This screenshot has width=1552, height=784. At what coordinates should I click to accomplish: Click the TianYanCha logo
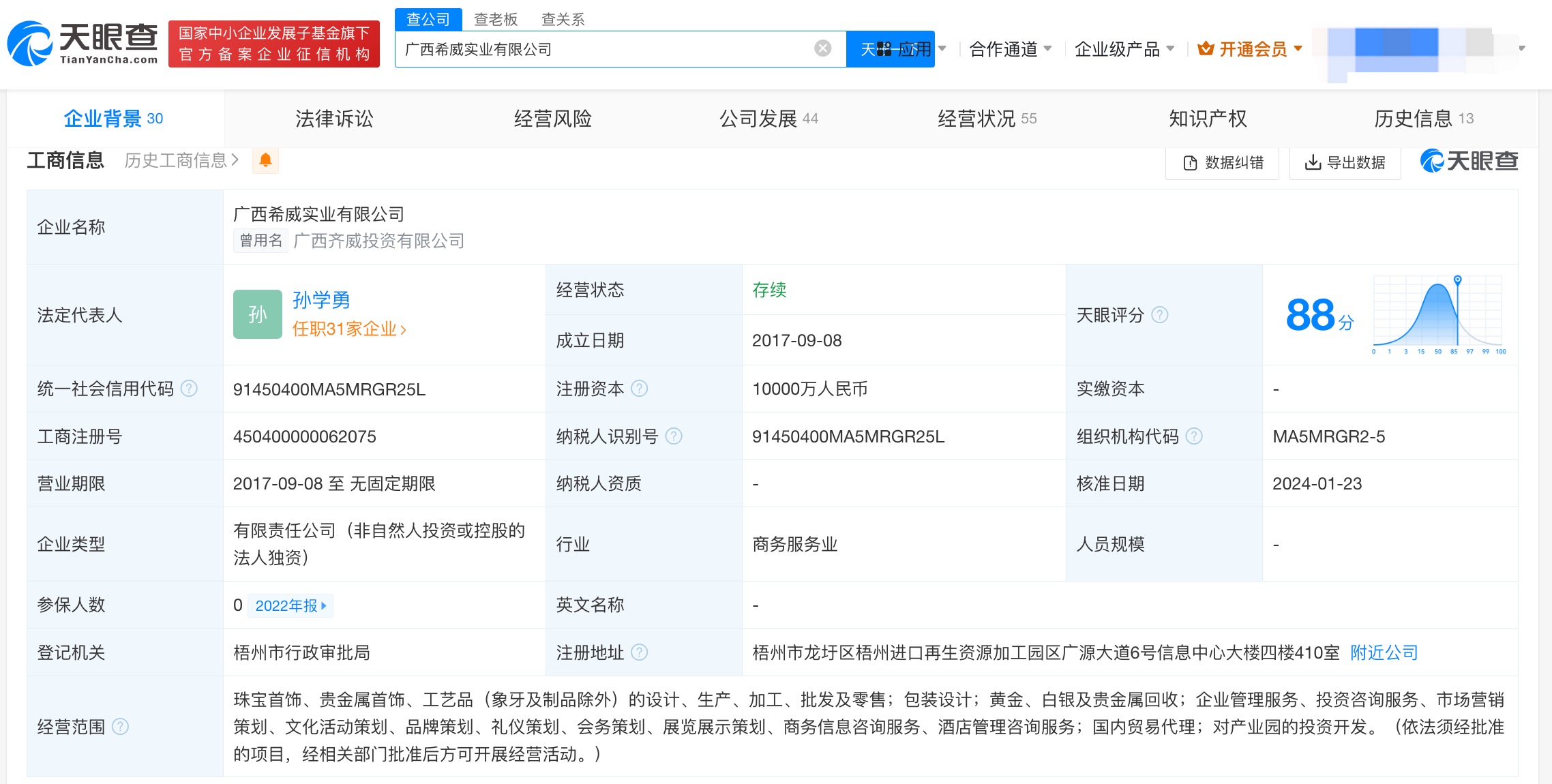pos(83,44)
